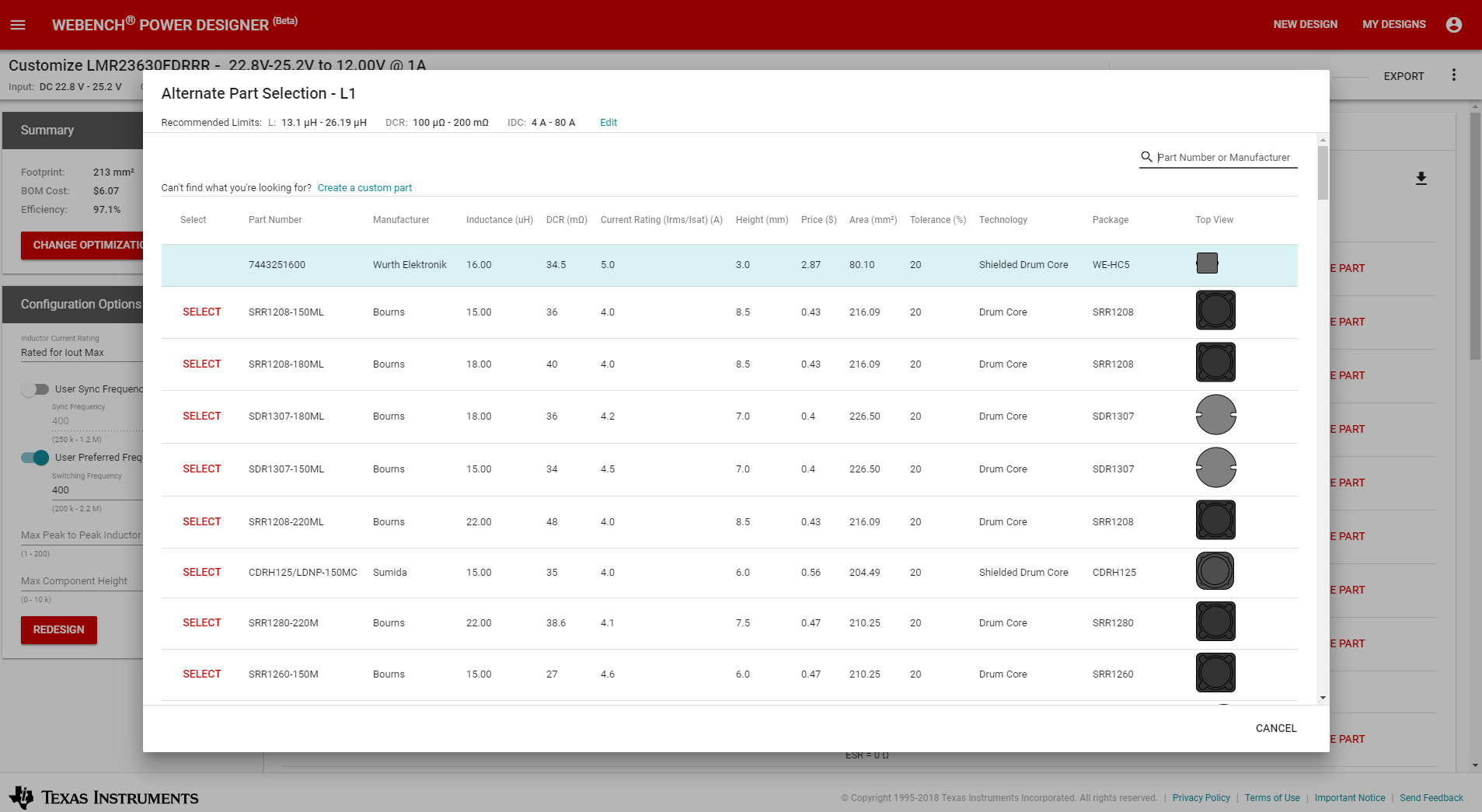Open the user account profile icon
Viewport: 1482px width, 812px height.
tap(1454, 25)
